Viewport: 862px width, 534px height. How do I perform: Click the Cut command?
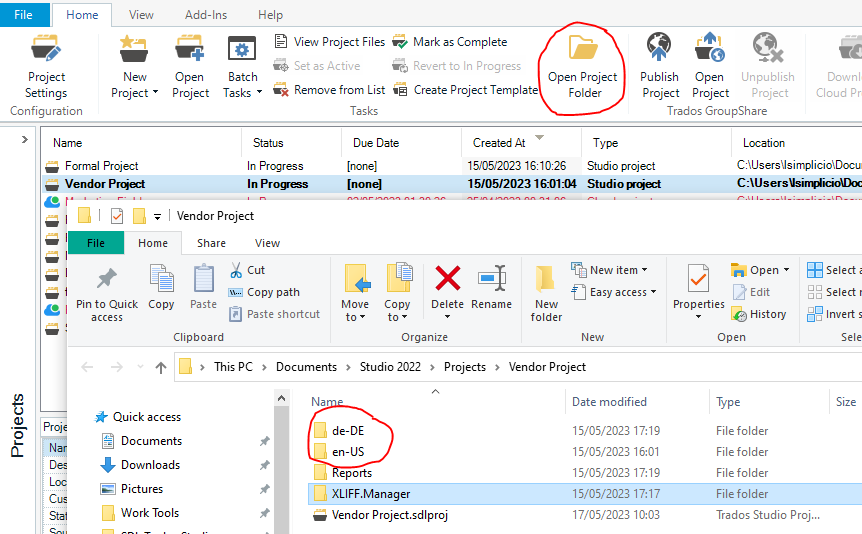247,270
